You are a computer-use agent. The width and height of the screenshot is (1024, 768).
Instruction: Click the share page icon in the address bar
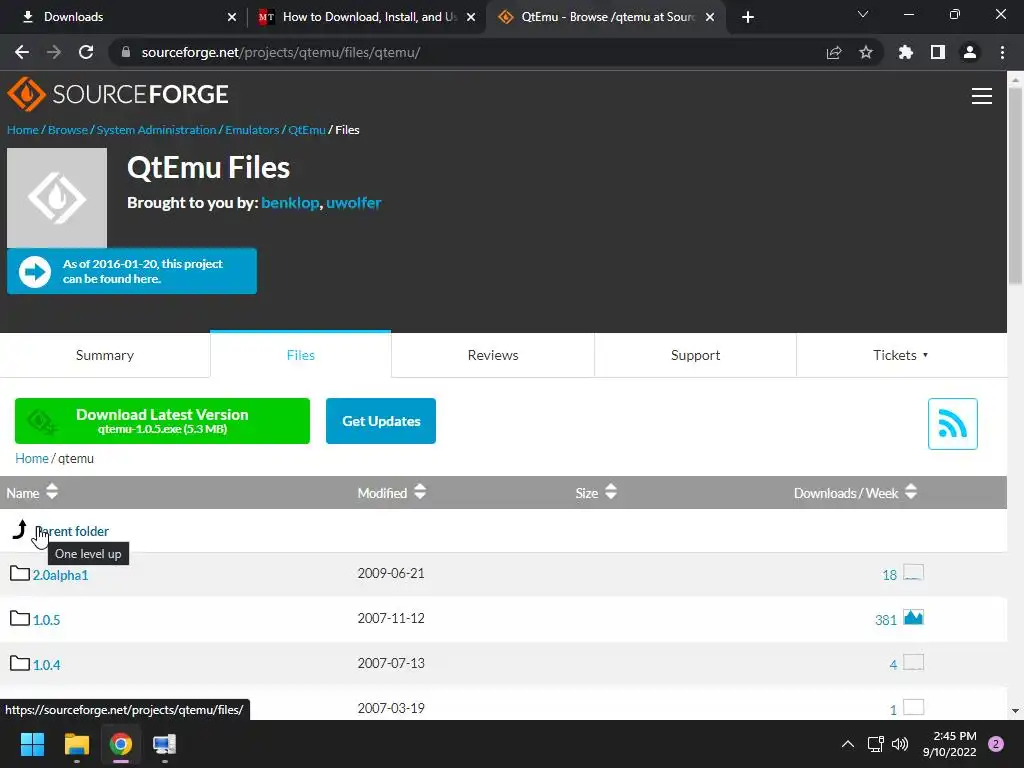coord(834,52)
